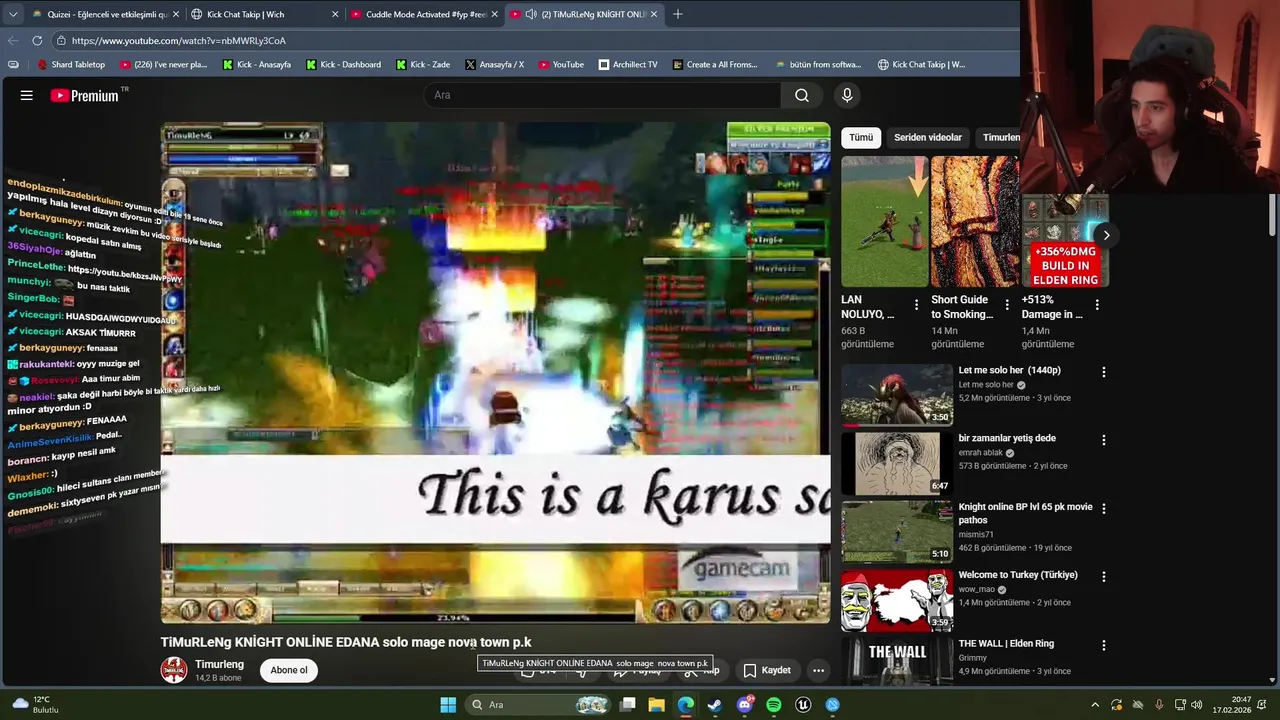
Task: Close the Quizei browser tab
Action: 176,14
